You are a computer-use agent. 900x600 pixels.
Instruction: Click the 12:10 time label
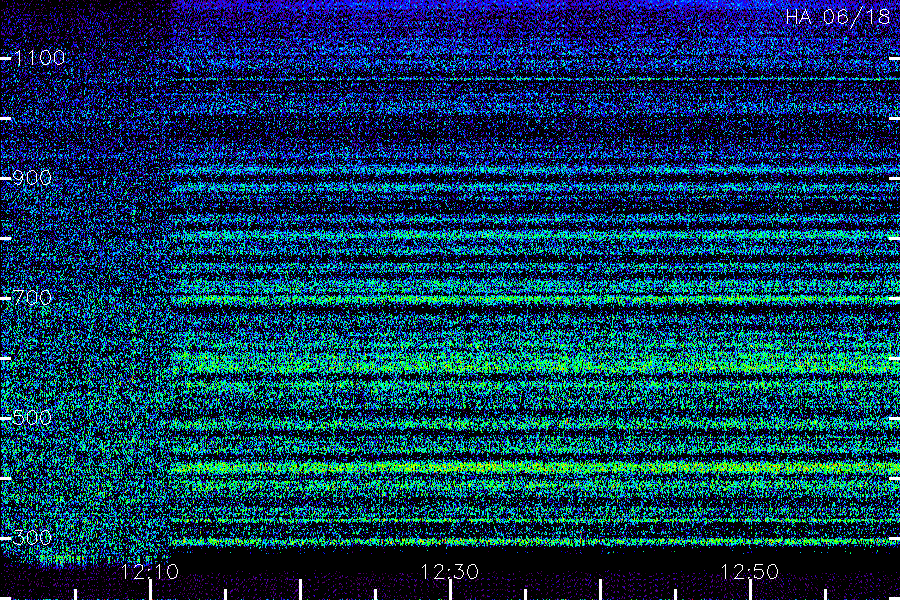coord(150,571)
